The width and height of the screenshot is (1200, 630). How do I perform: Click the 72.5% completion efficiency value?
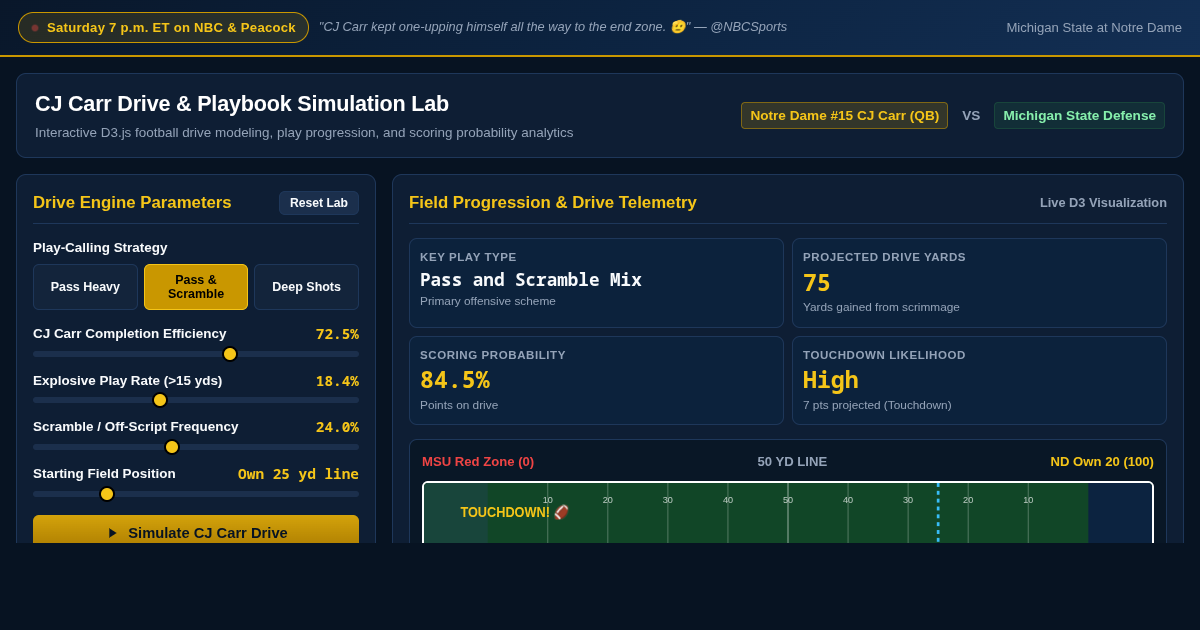coord(337,334)
